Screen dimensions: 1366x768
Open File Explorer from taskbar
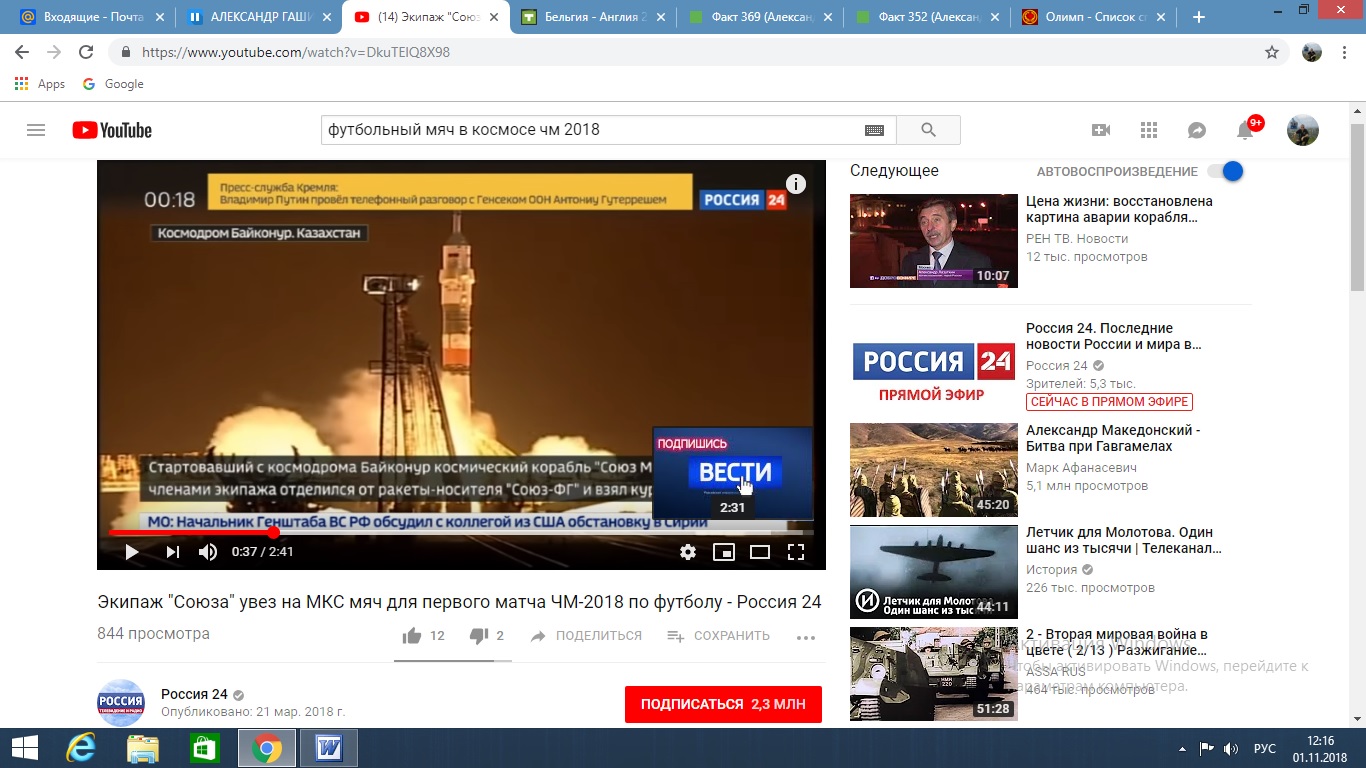pos(142,748)
